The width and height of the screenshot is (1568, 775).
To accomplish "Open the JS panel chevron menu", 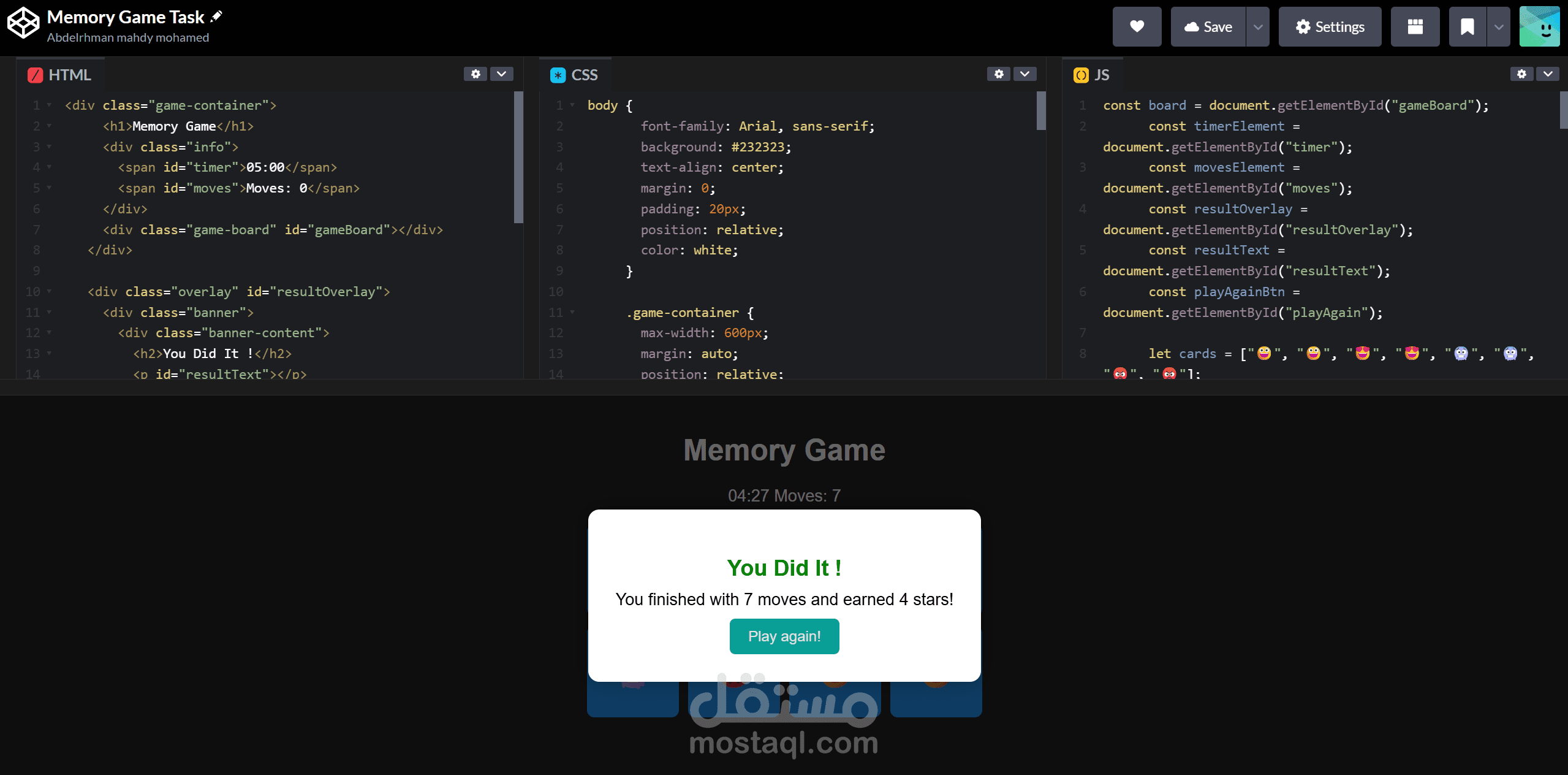I will [x=1548, y=74].
